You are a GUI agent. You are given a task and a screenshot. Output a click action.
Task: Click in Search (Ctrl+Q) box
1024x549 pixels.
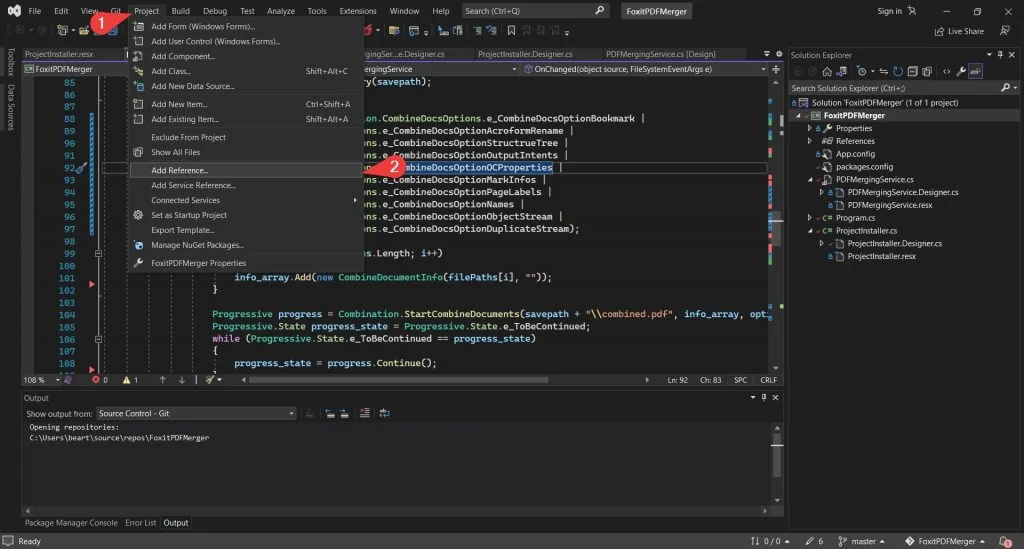click(534, 11)
